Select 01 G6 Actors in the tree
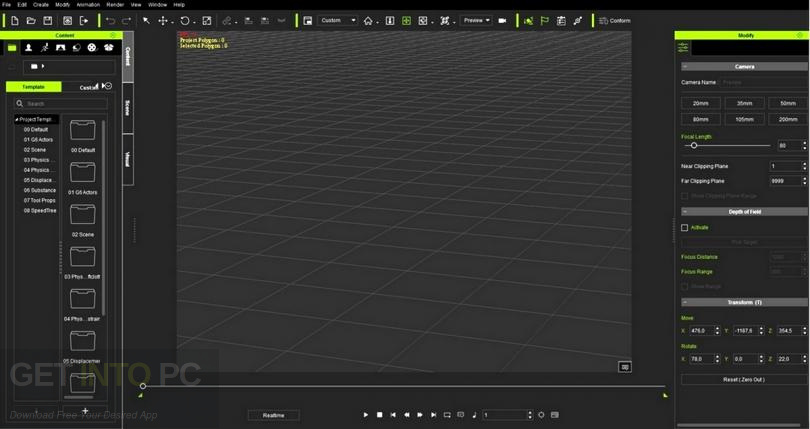Image resolution: width=810 pixels, height=429 pixels. [x=38, y=140]
